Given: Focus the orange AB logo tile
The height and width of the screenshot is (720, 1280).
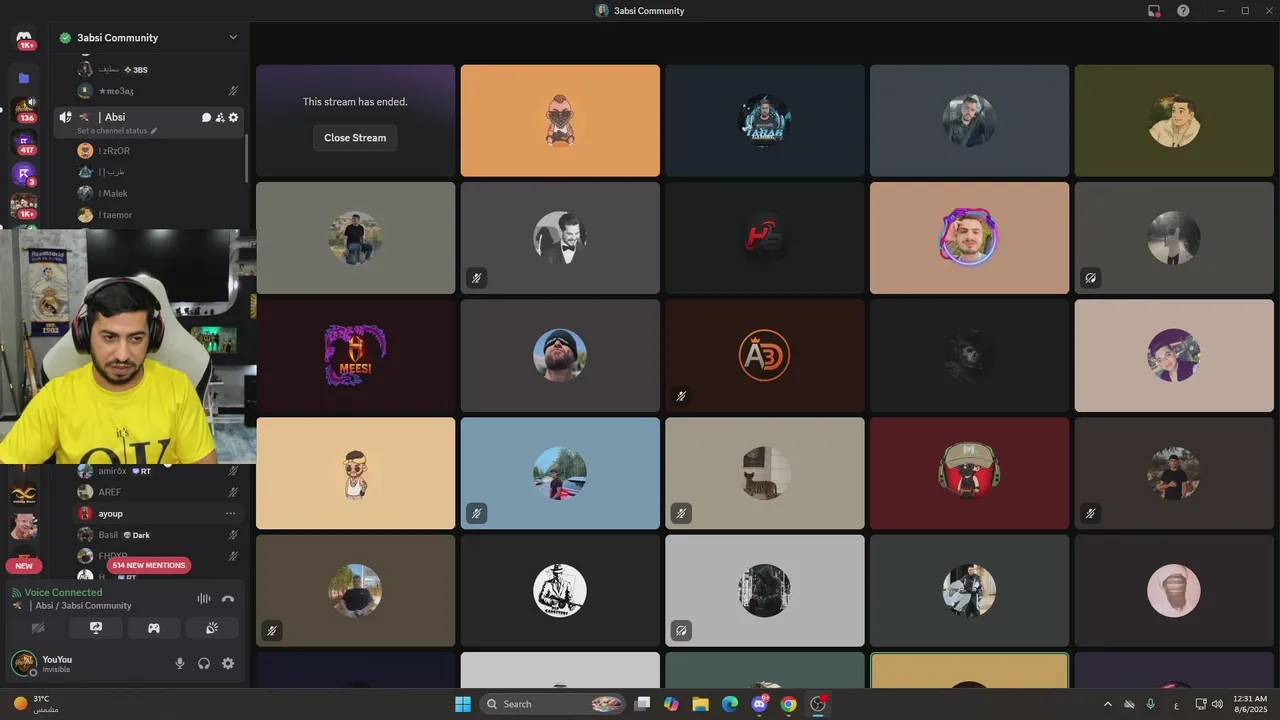Looking at the screenshot, I should pyautogui.click(x=764, y=355).
